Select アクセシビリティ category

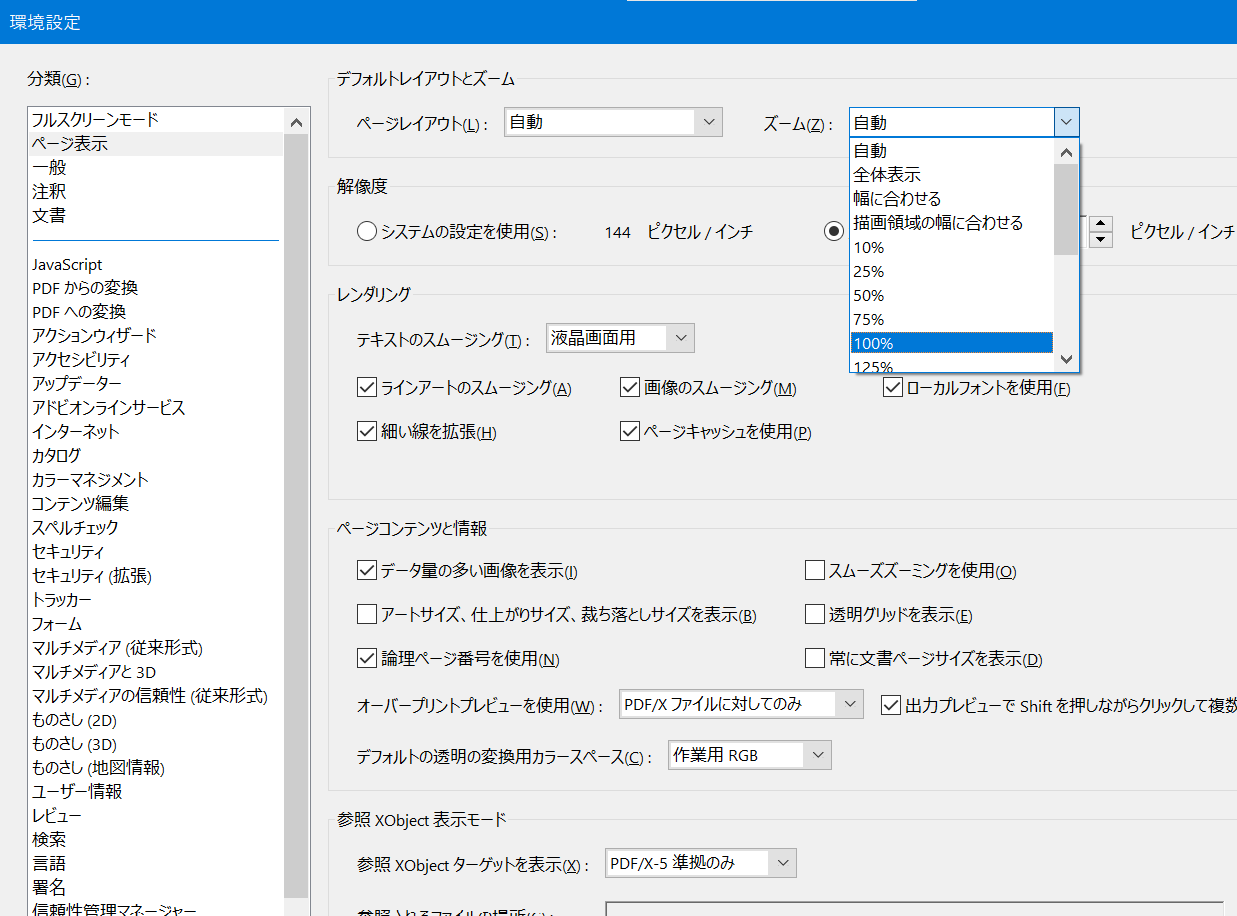point(81,360)
